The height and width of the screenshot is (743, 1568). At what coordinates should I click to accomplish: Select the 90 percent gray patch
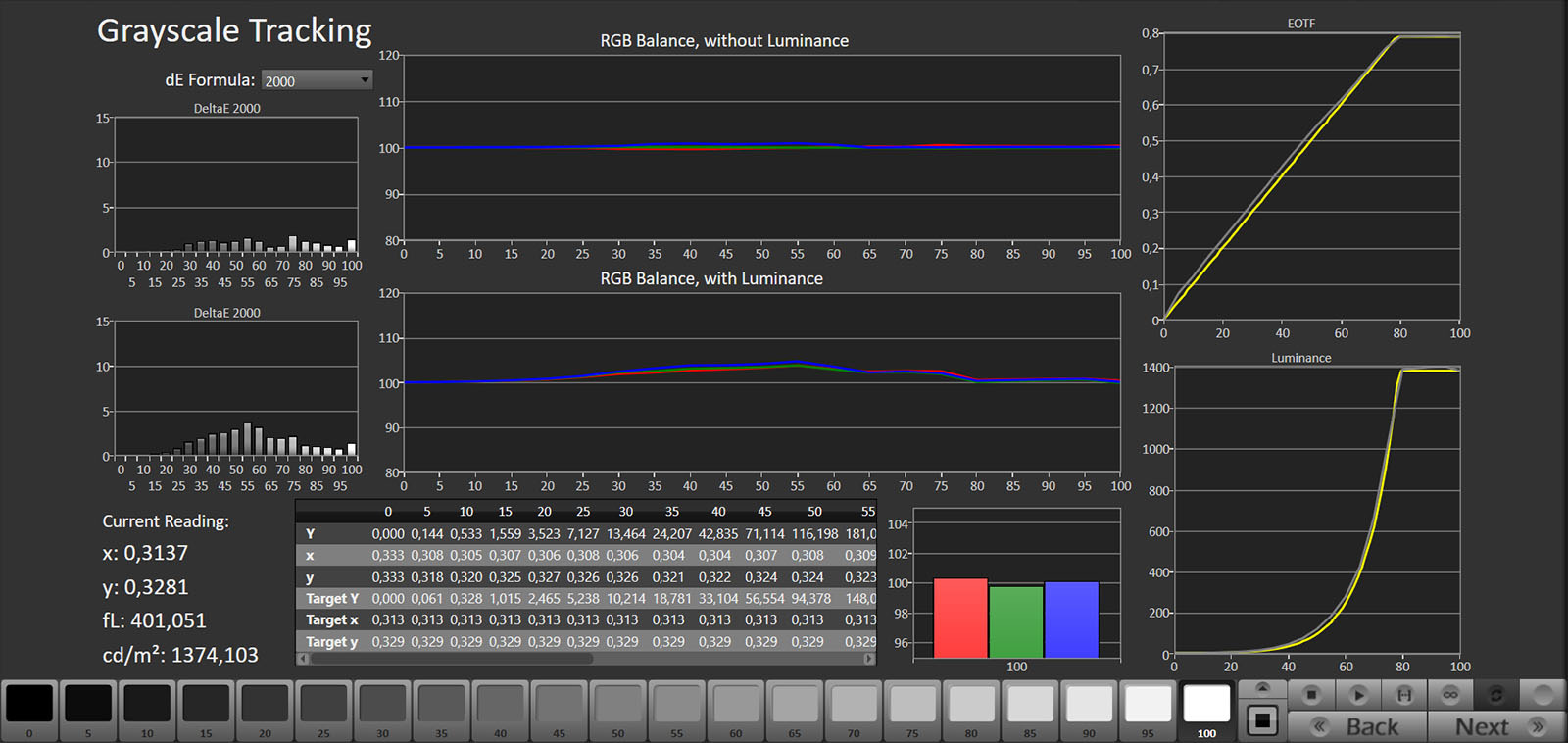pyautogui.click(x=1089, y=704)
